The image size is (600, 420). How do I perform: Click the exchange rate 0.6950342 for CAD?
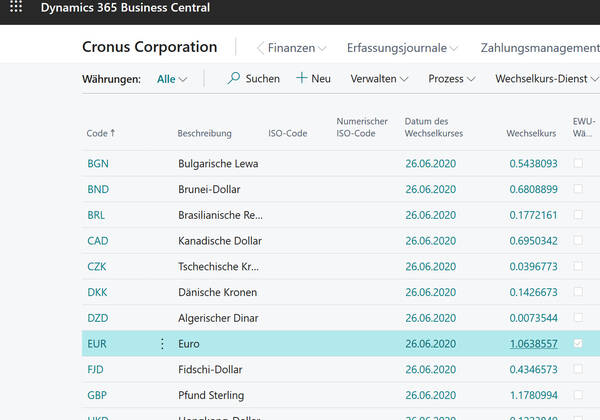pos(533,241)
